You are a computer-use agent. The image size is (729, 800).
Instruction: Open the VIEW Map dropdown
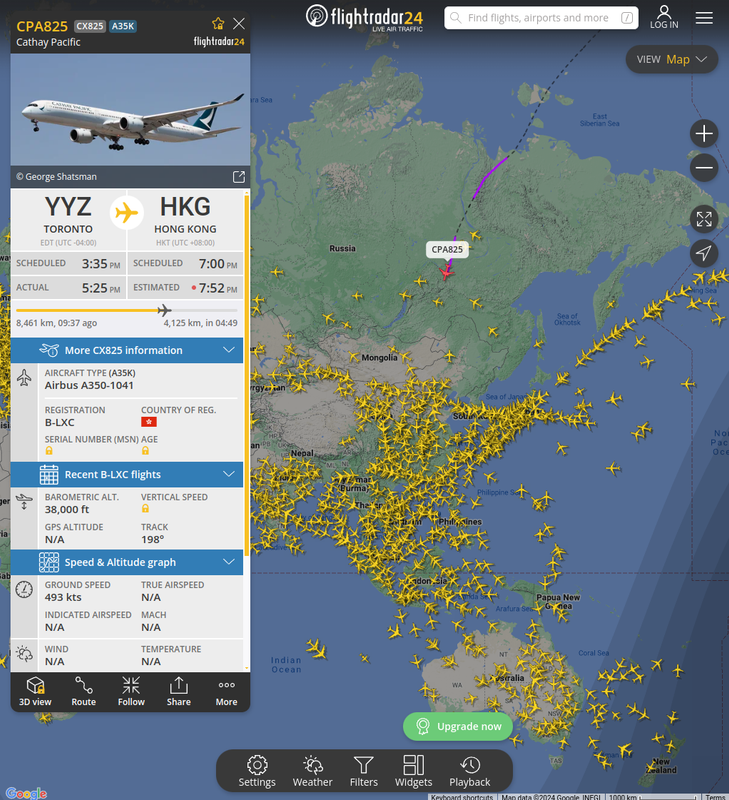click(671, 60)
